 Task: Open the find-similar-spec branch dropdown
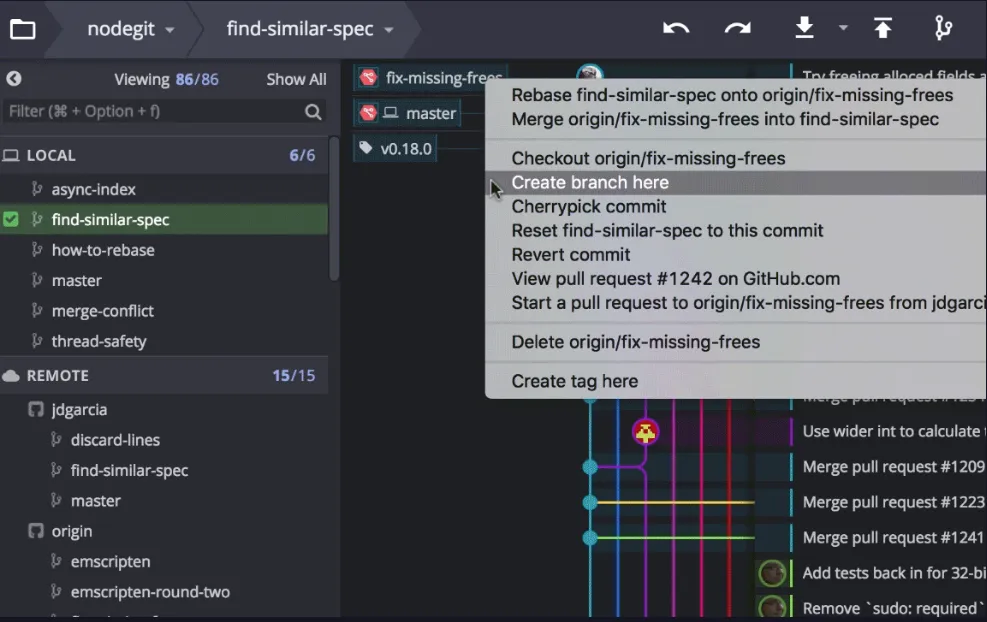(309, 29)
